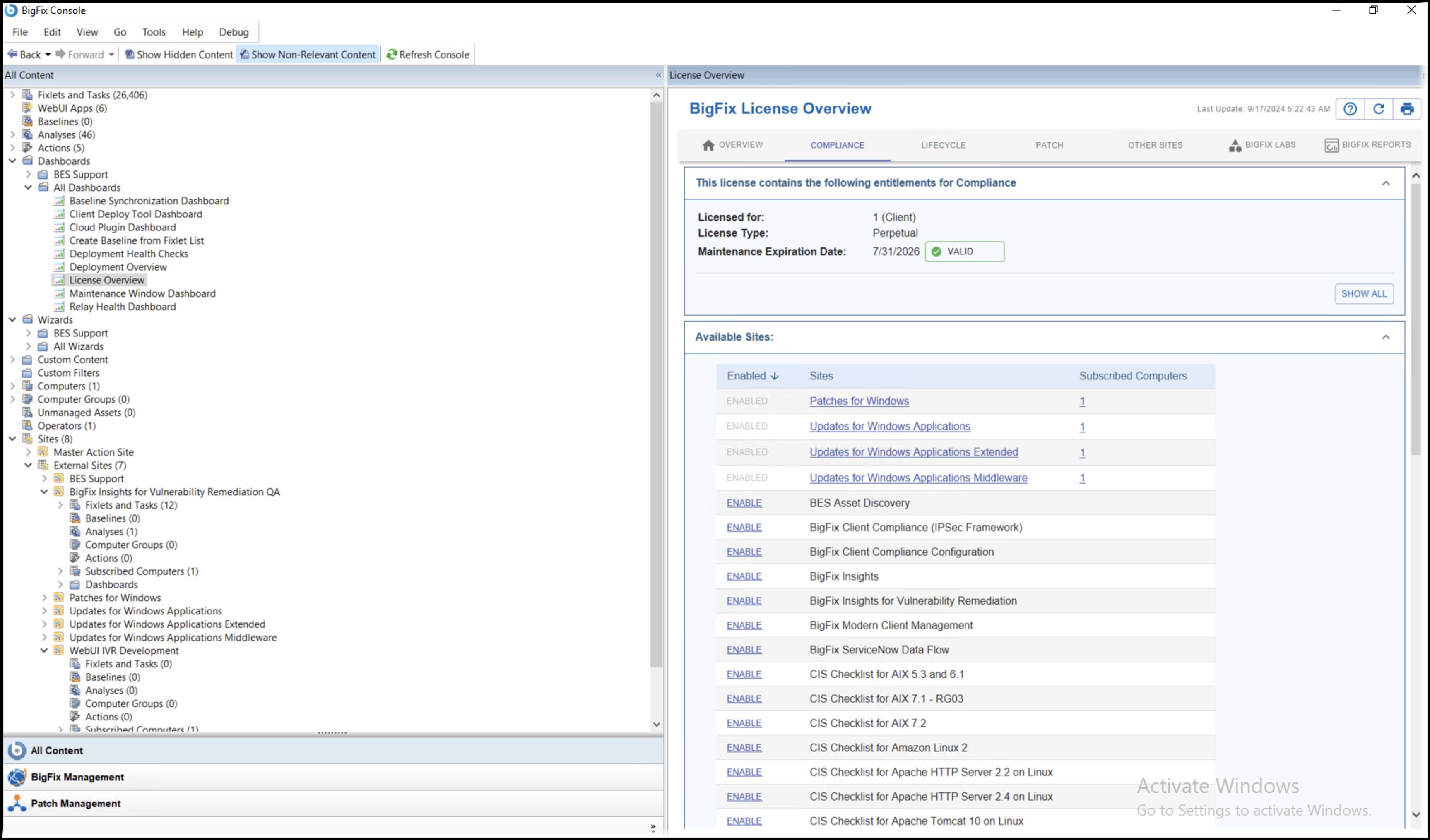The width and height of the screenshot is (1430, 840).
Task: Collapse the Available Sites section
Action: [1386, 337]
